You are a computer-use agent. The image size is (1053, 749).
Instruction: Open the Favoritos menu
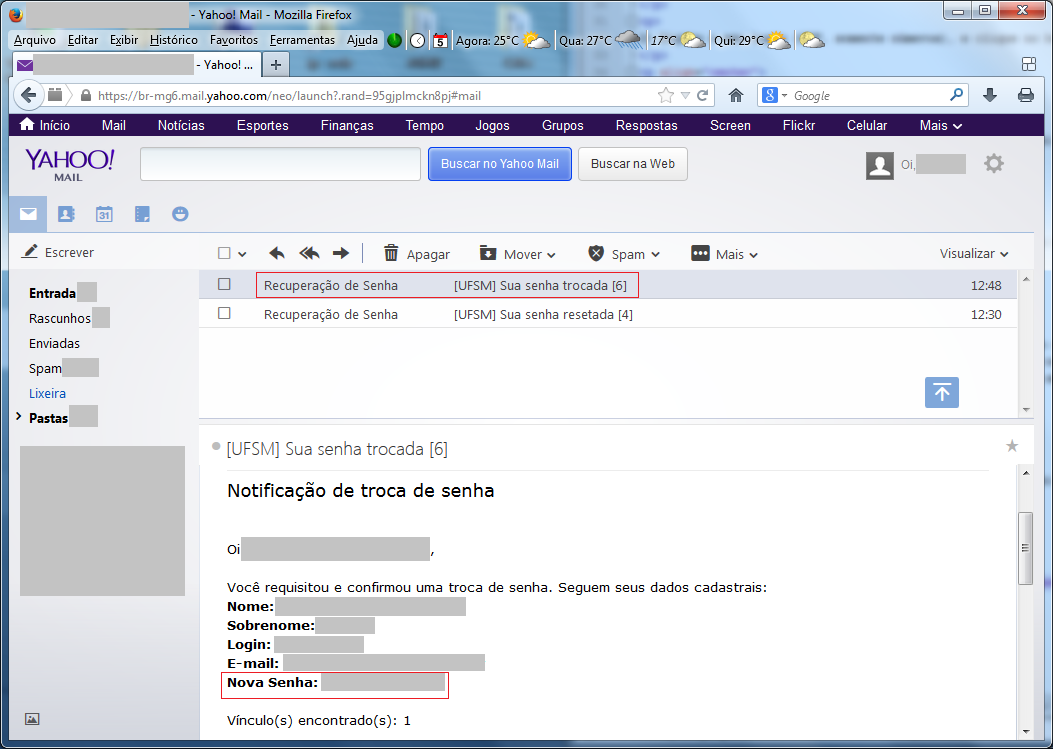coord(234,40)
